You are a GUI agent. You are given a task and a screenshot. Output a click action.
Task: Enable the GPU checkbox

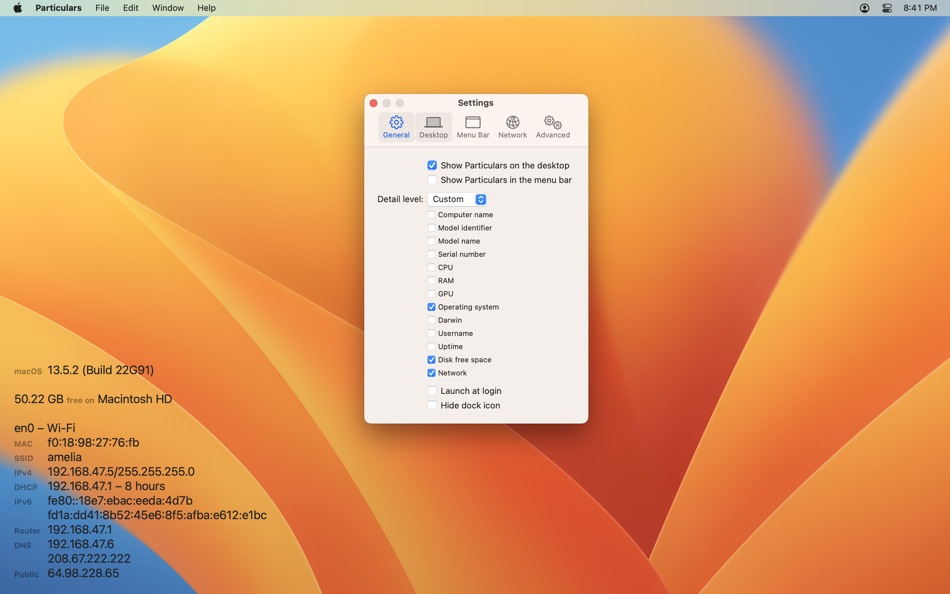tap(431, 293)
